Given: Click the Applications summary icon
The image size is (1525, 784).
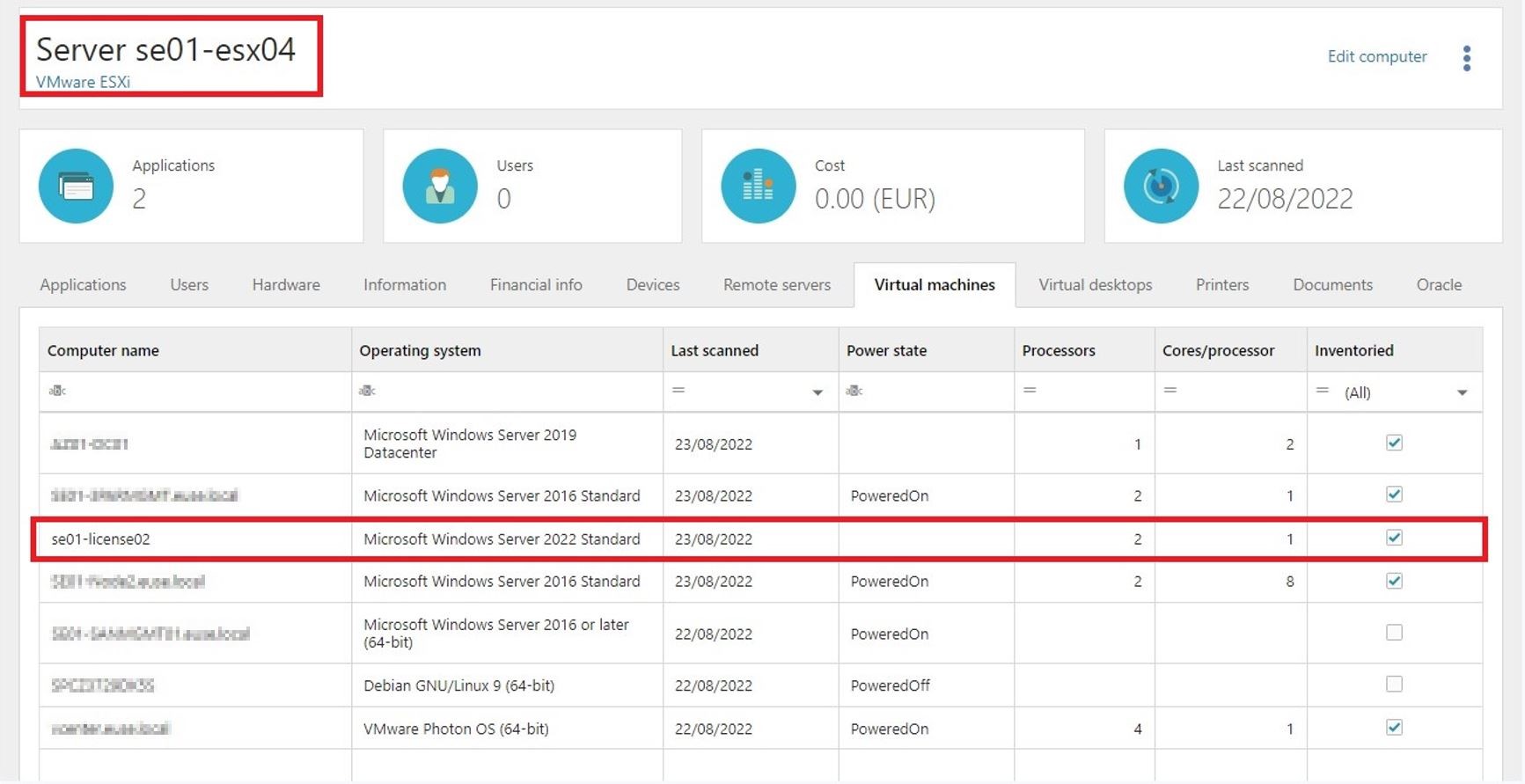Looking at the screenshot, I should coord(76,186).
